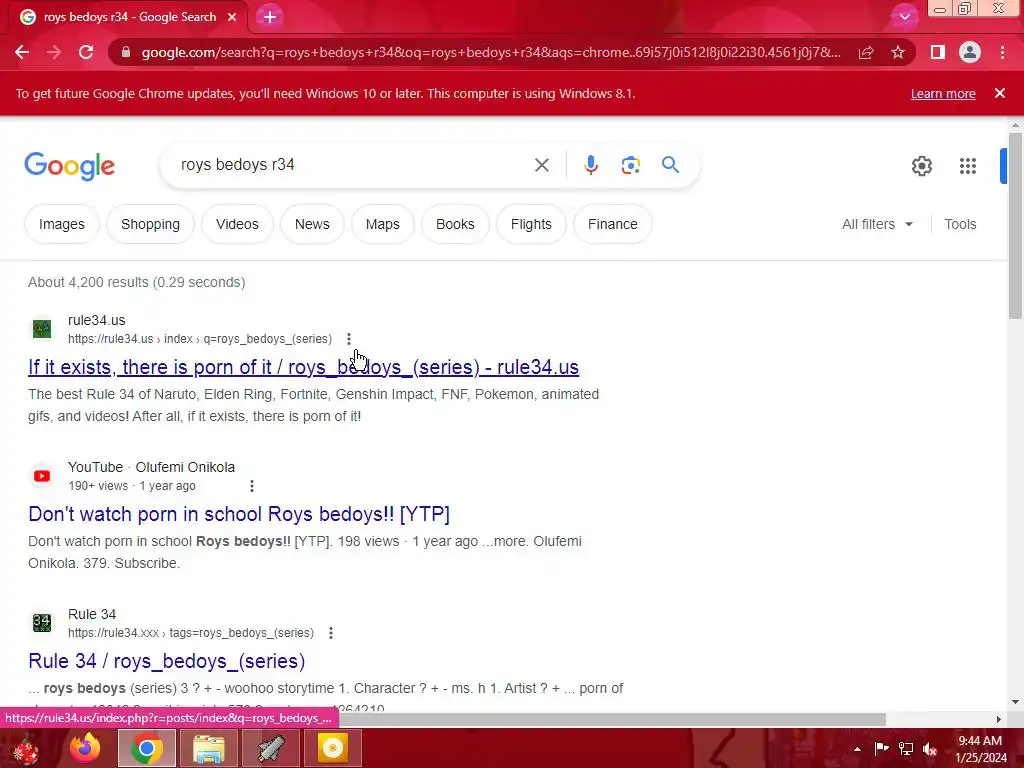Open Google quick settings gear
The image size is (1024, 768).
pos(921,166)
